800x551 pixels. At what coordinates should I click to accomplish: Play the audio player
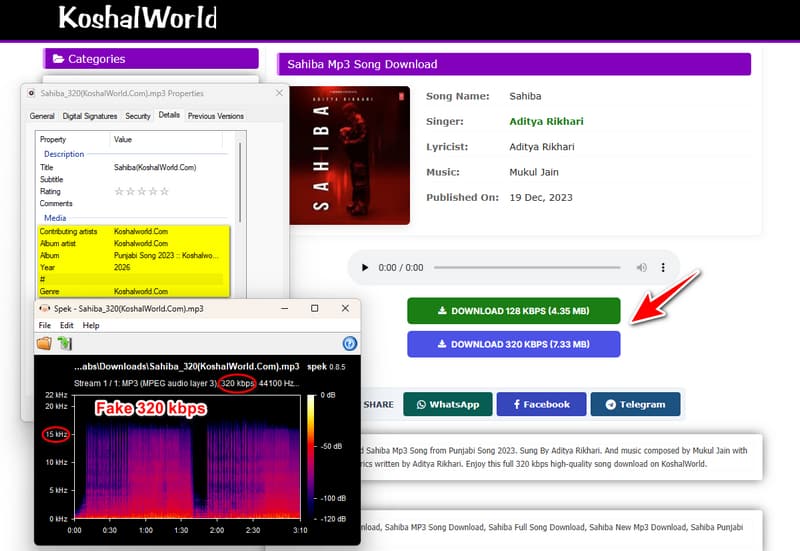point(365,267)
